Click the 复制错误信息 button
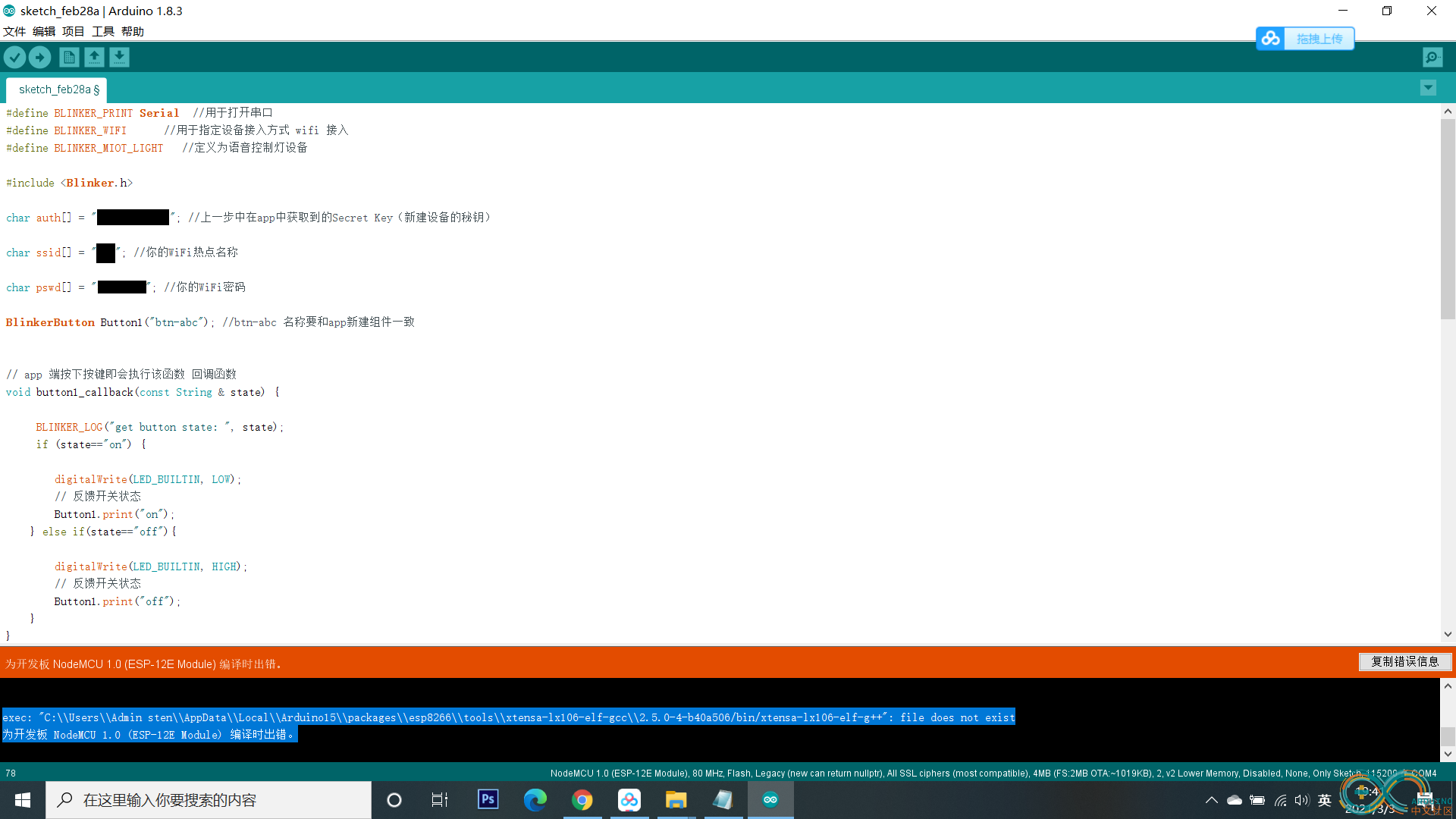Image resolution: width=1456 pixels, height=819 pixels. tap(1405, 662)
